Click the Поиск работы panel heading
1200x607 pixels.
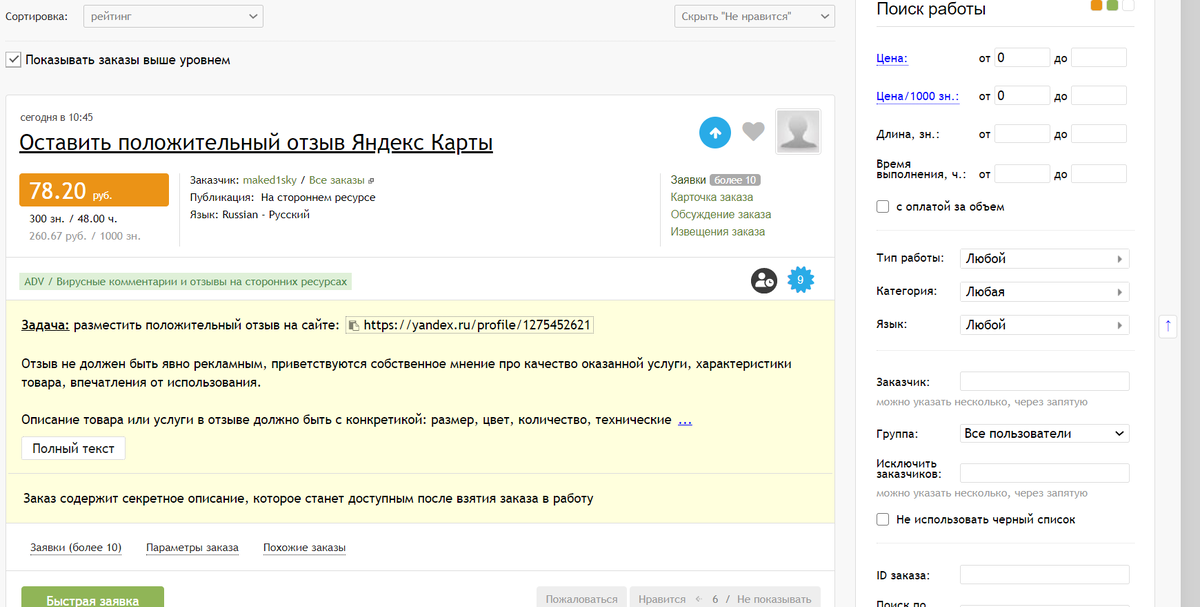click(x=931, y=9)
